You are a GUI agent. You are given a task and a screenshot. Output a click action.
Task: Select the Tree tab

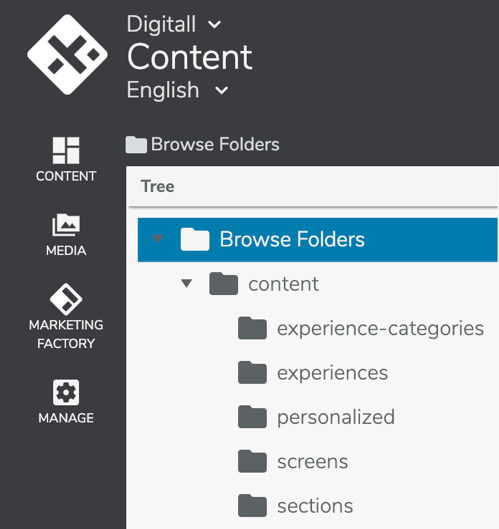coord(158,186)
